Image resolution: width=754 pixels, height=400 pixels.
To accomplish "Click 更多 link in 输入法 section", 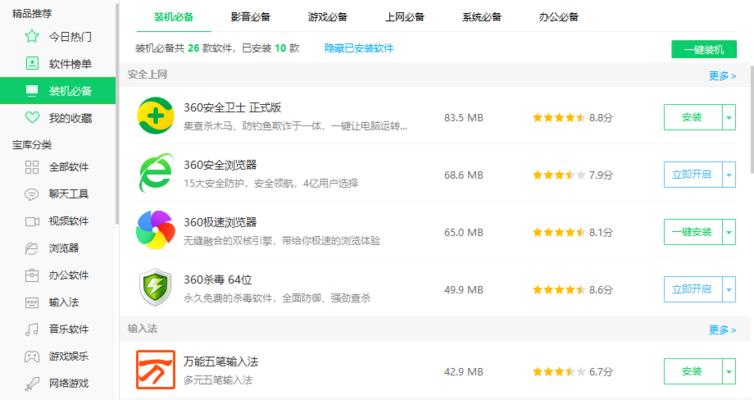I will coord(722,330).
